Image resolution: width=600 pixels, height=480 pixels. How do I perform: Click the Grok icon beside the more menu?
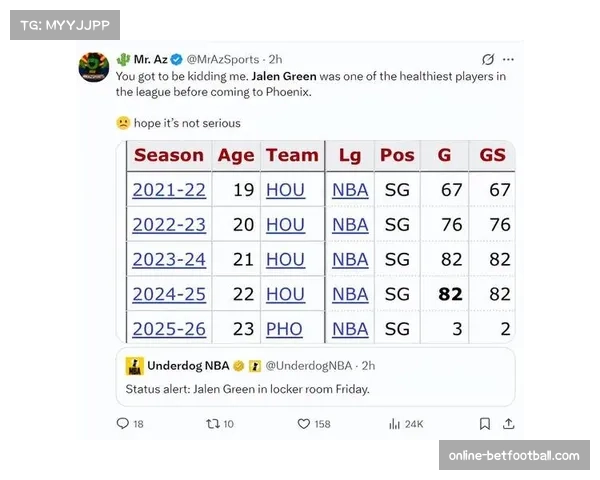coord(486,59)
